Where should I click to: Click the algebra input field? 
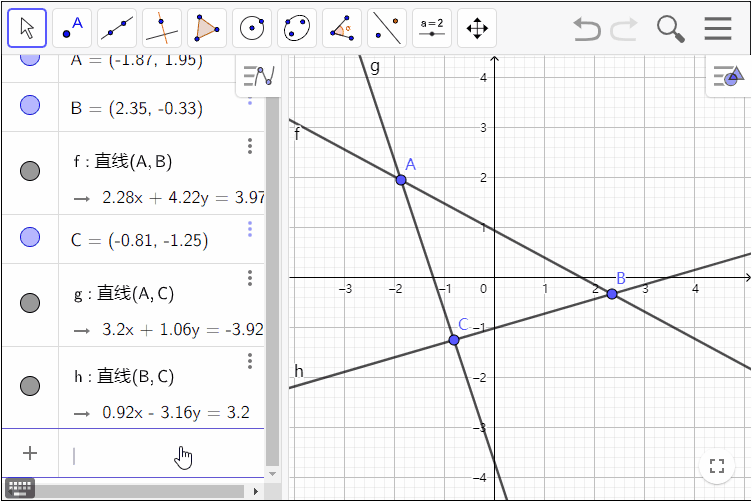[x=160, y=455]
